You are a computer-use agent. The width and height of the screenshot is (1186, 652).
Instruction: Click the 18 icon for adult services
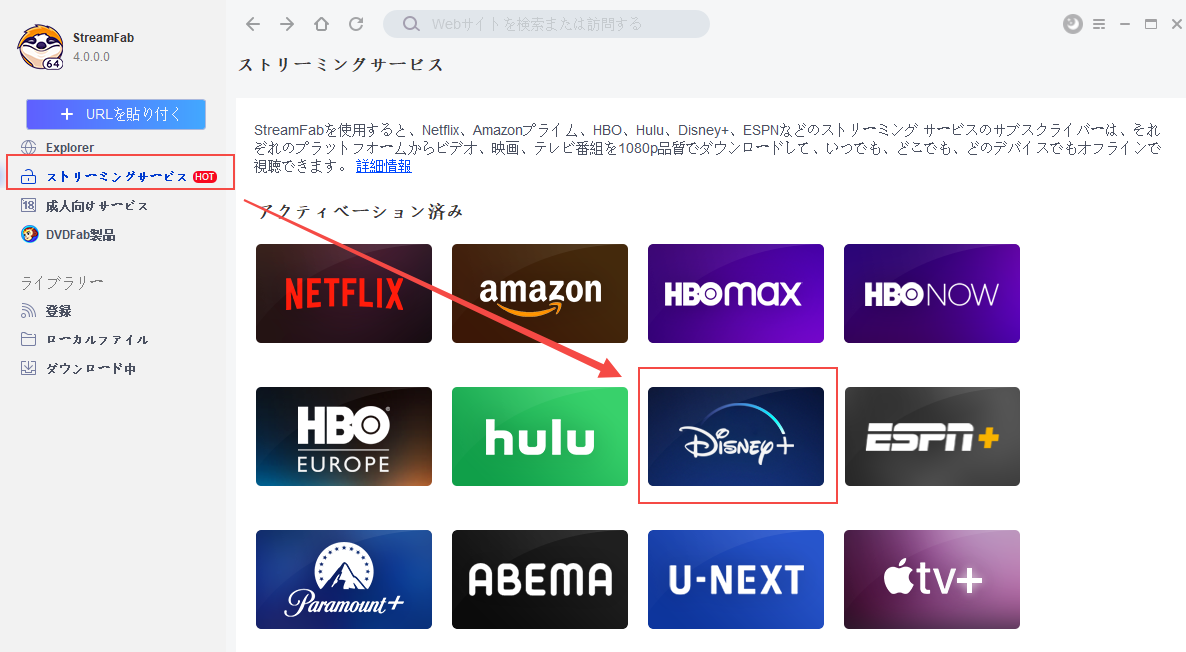[x=29, y=205]
